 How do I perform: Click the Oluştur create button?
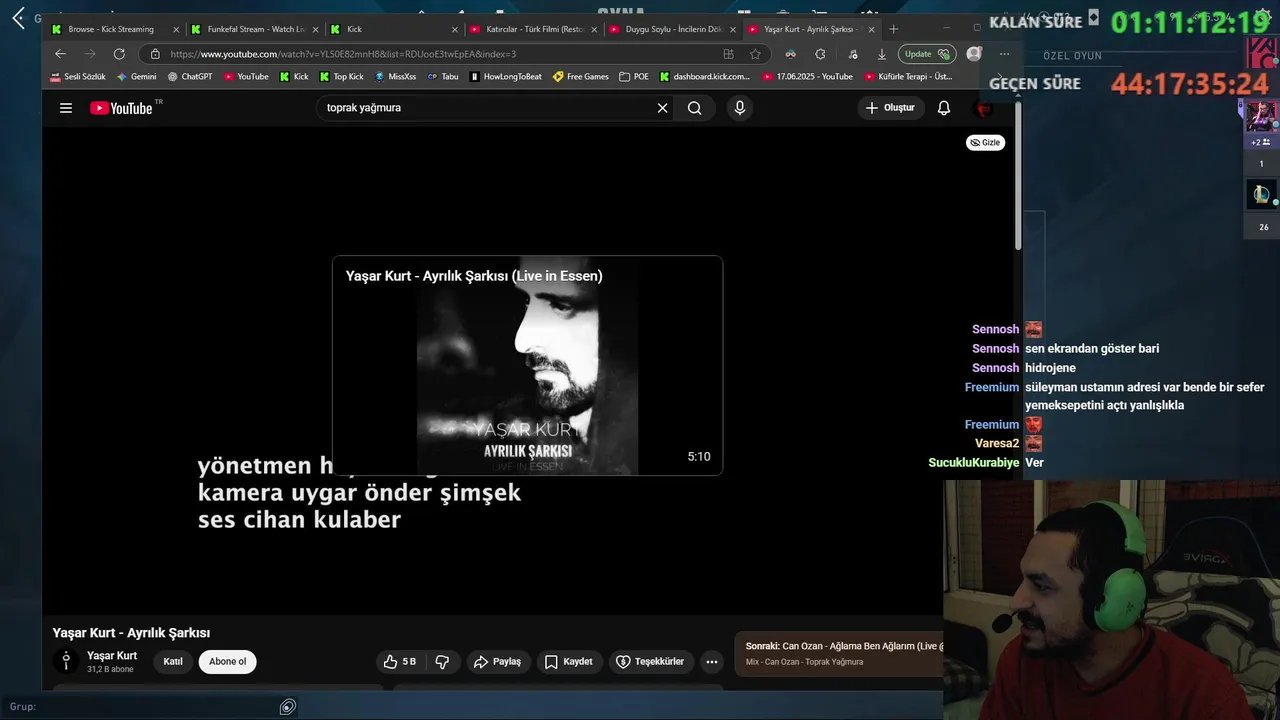point(890,108)
